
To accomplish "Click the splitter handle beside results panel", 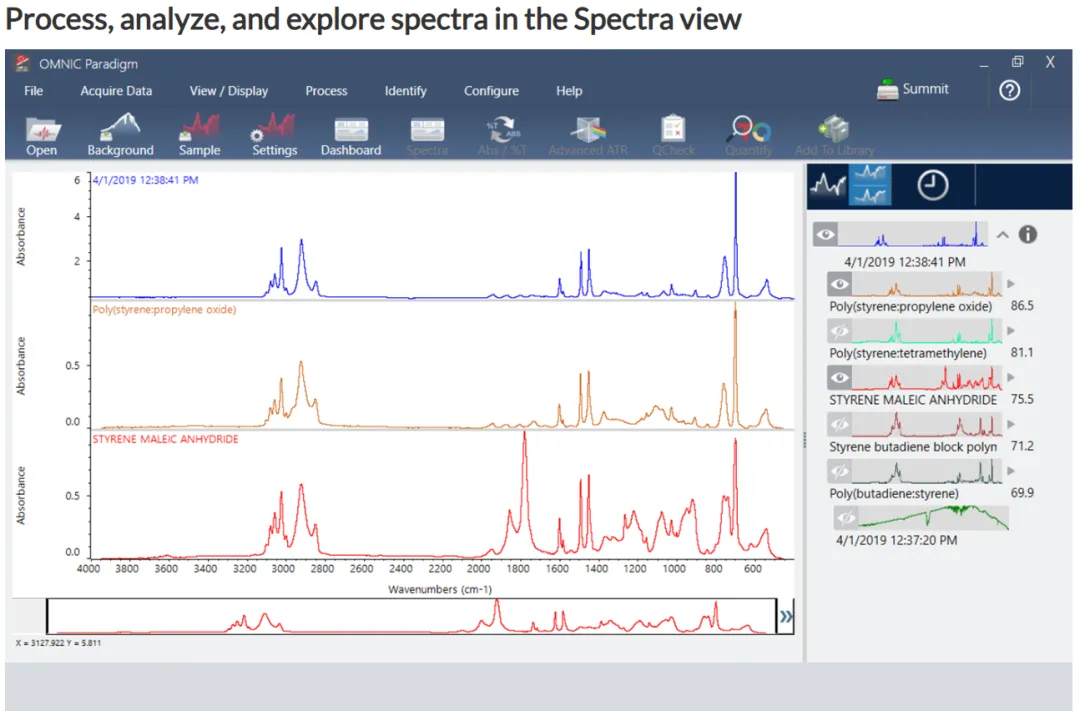I will (x=804, y=440).
